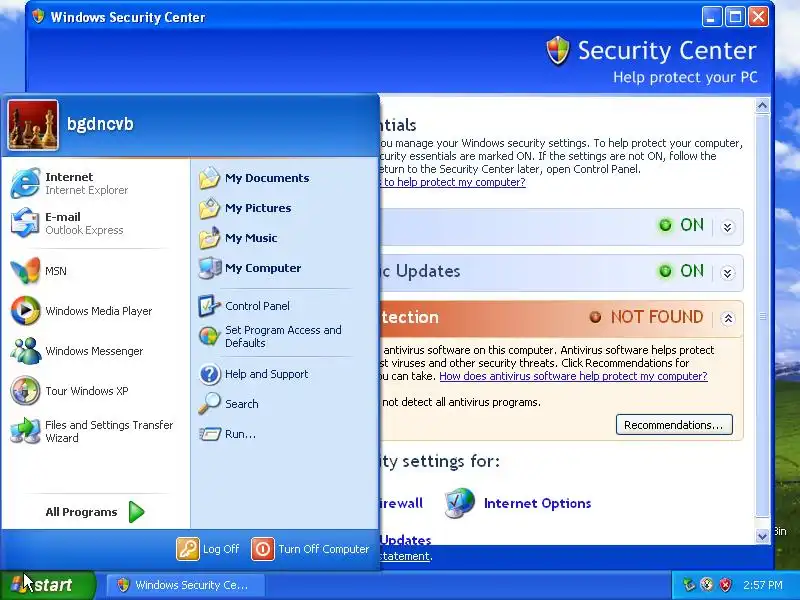
Task: Click help protect my computer link
Action: pyautogui.click(x=453, y=182)
